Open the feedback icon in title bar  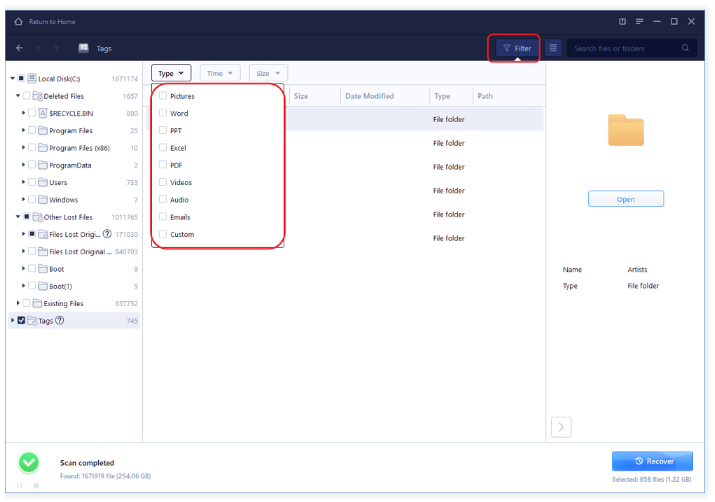(x=622, y=21)
